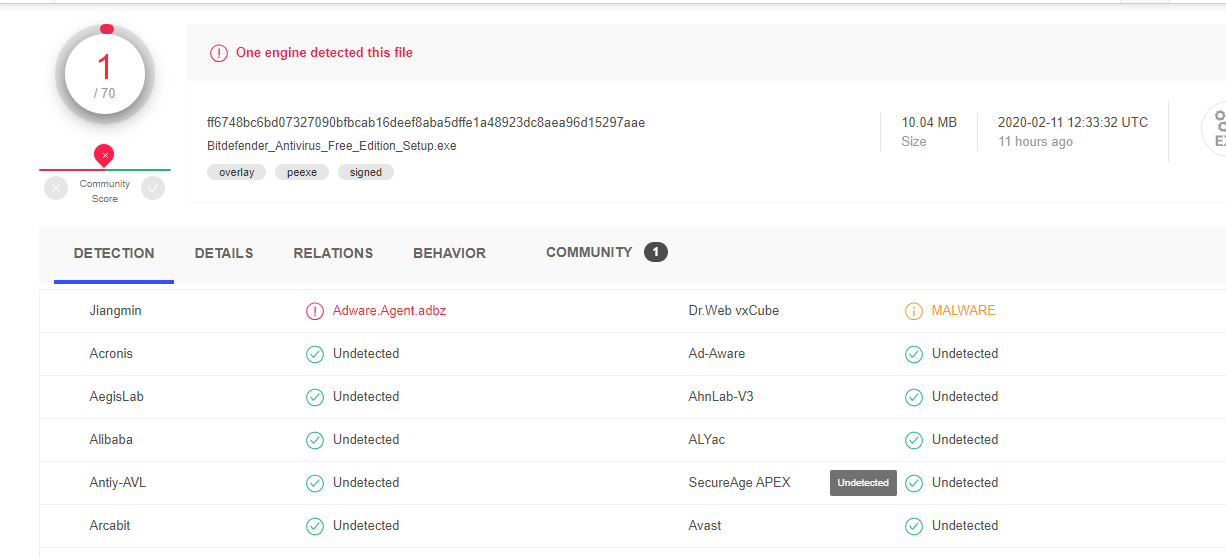Click the SecureAge APEX engine name
This screenshot has height=558, width=1226.
[x=739, y=483]
